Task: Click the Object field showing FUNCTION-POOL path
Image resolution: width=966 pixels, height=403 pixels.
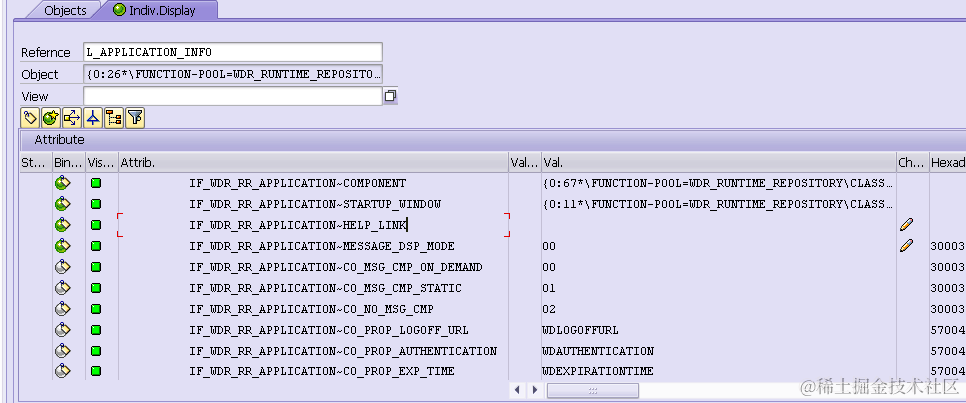Action: point(232,75)
